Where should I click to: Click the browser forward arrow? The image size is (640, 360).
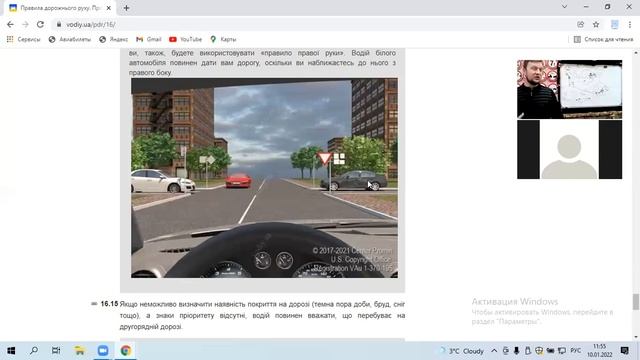click(x=25, y=24)
